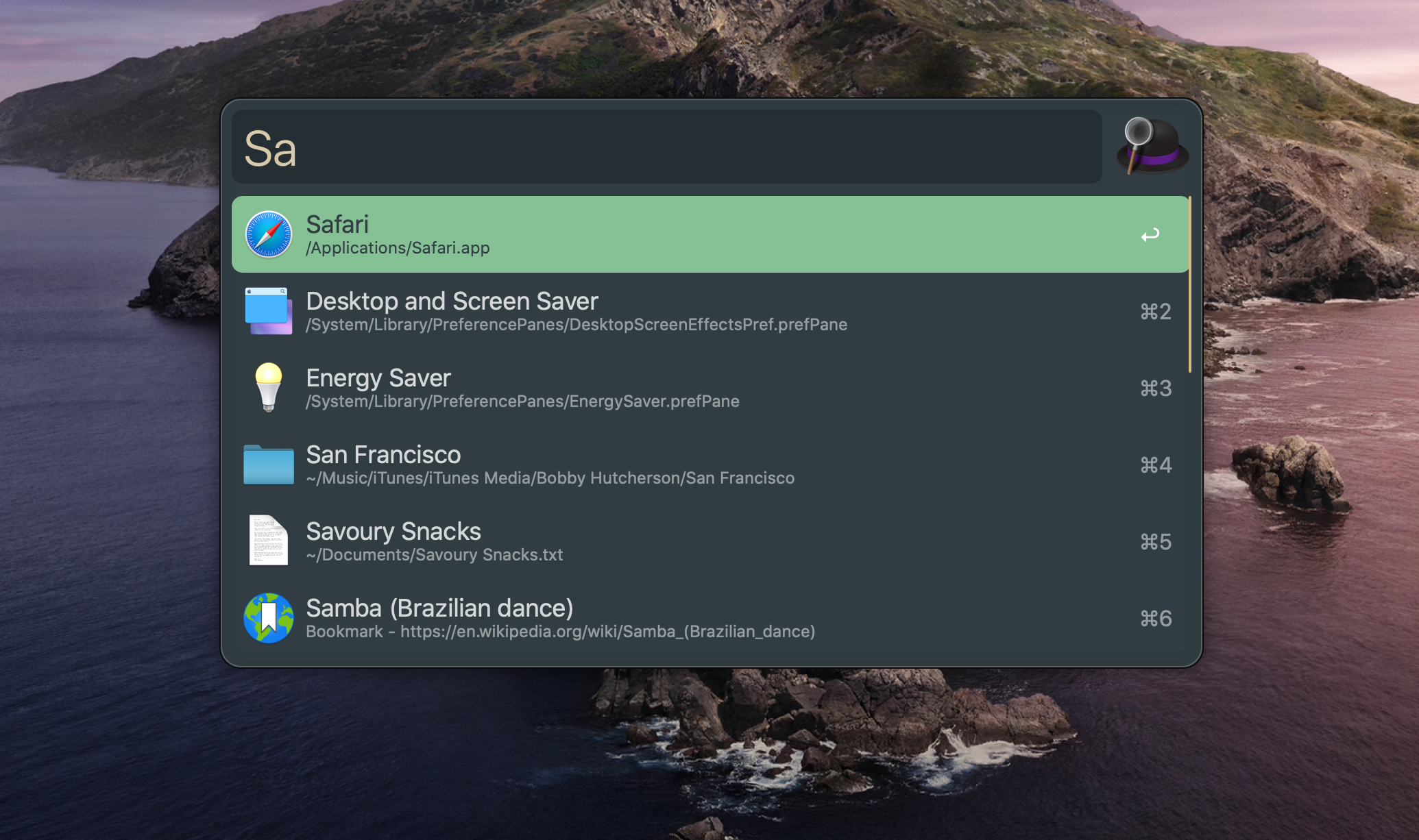Open the Samba (Brazilian dance) bookmark
The width and height of the screenshot is (1419, 840).
click(x=439, y=608)
